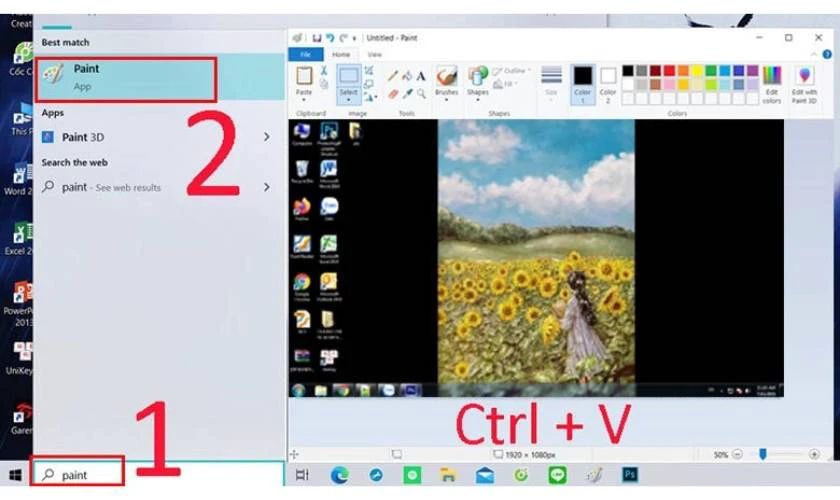Collapse the Paint ribbon chevron
Screen dimensions: 840x500
pos(814,54)
